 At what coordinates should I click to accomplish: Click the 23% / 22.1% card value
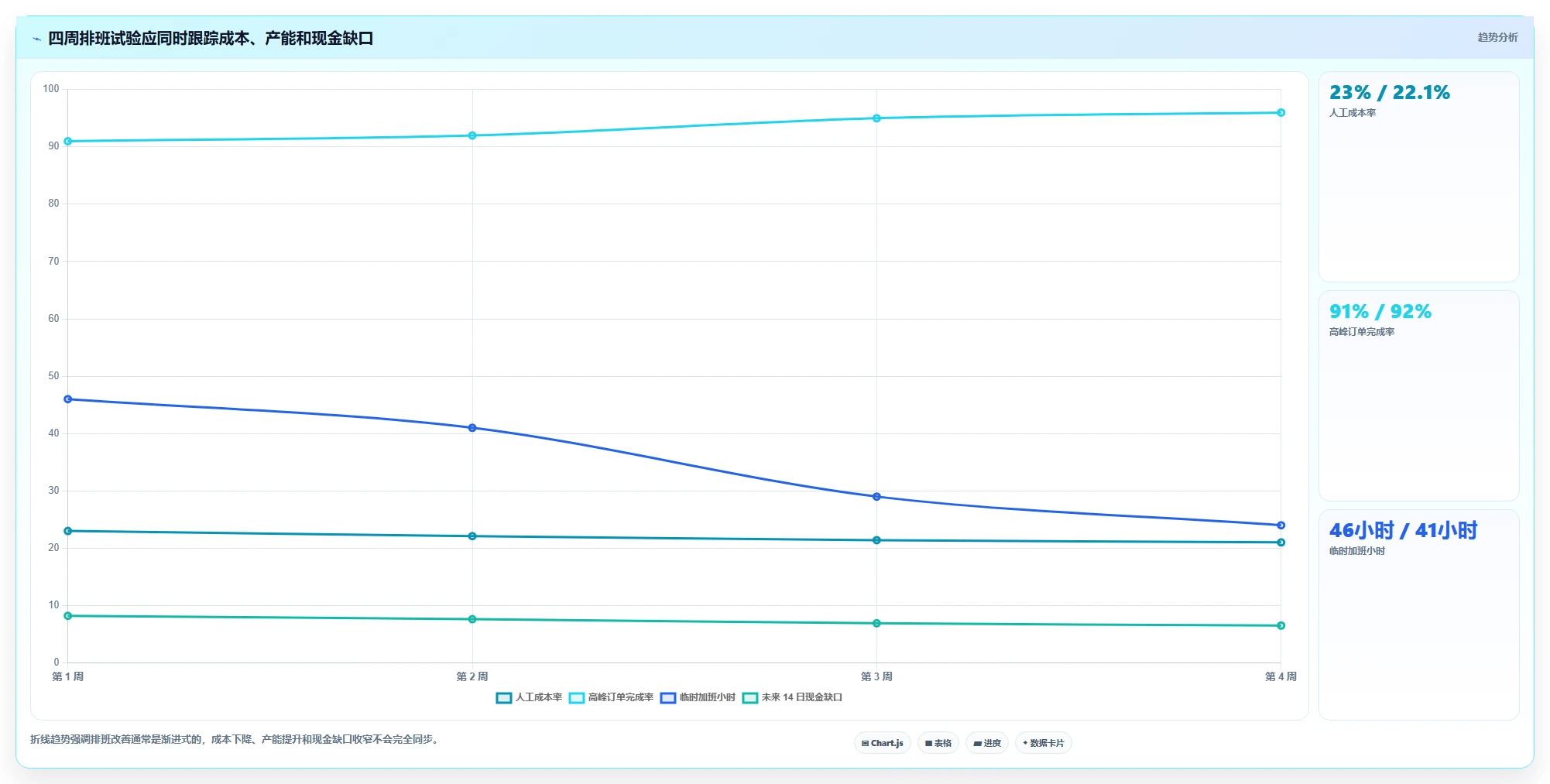[1390, 93]
